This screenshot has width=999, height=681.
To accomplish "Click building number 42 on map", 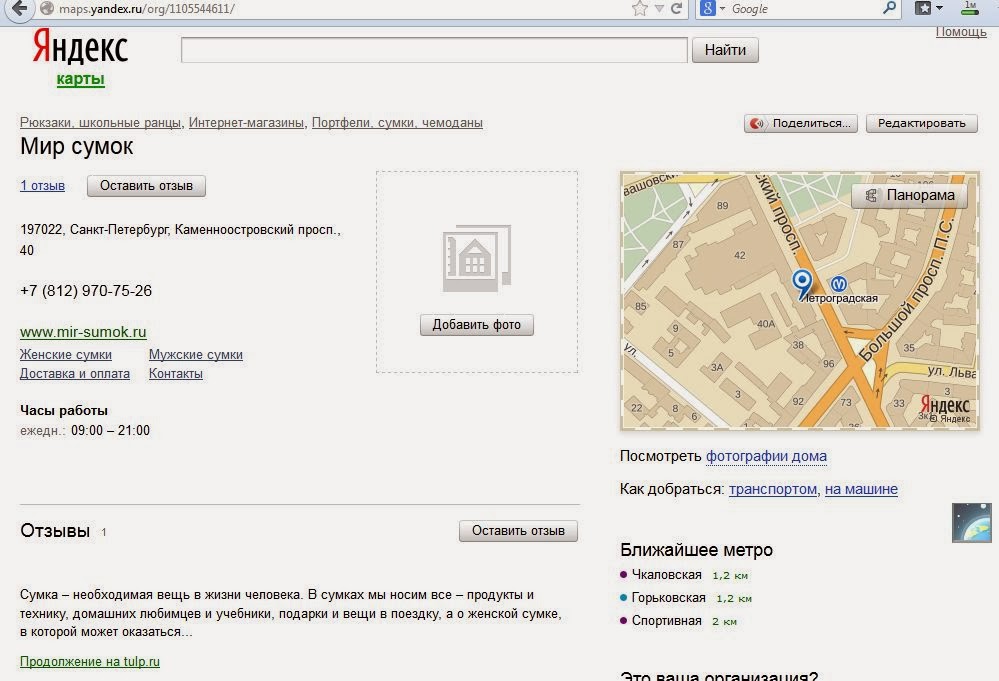I will pyautogui.click(x=740, y=255).
